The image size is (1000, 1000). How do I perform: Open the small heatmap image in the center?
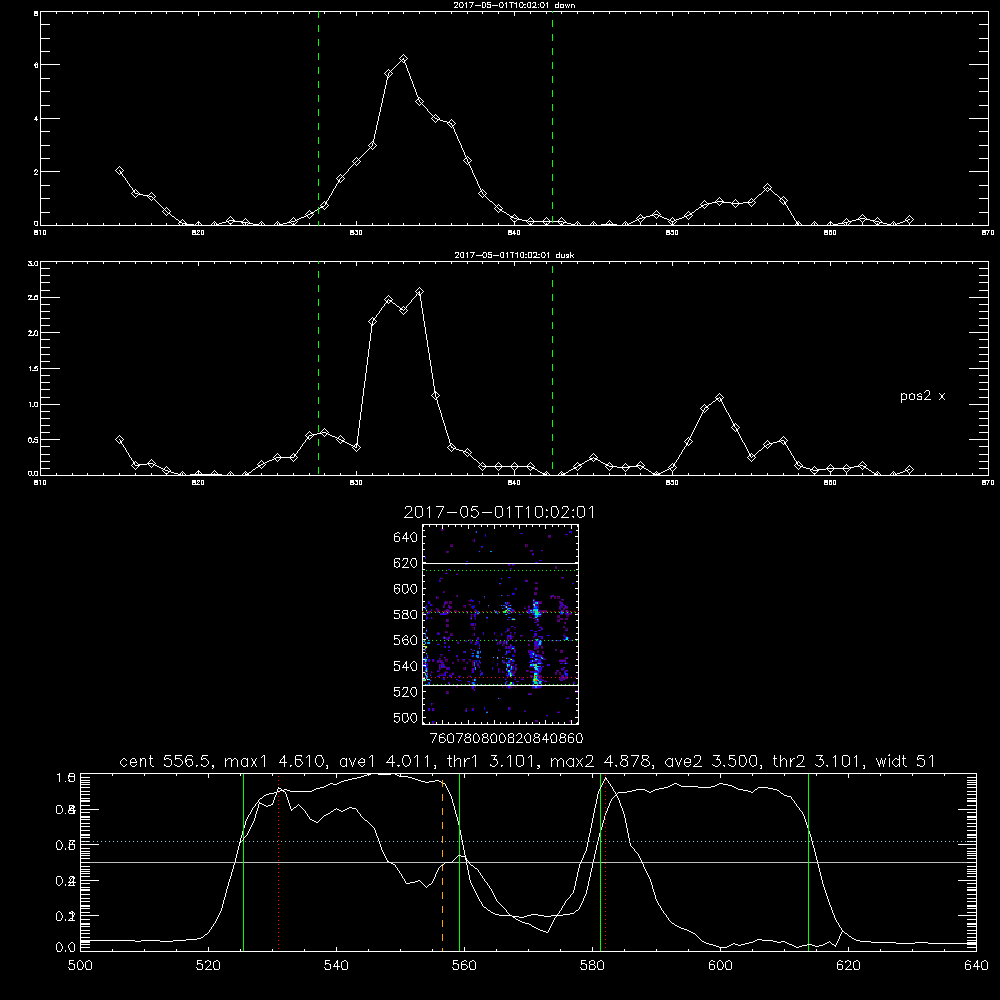[500, 624]
